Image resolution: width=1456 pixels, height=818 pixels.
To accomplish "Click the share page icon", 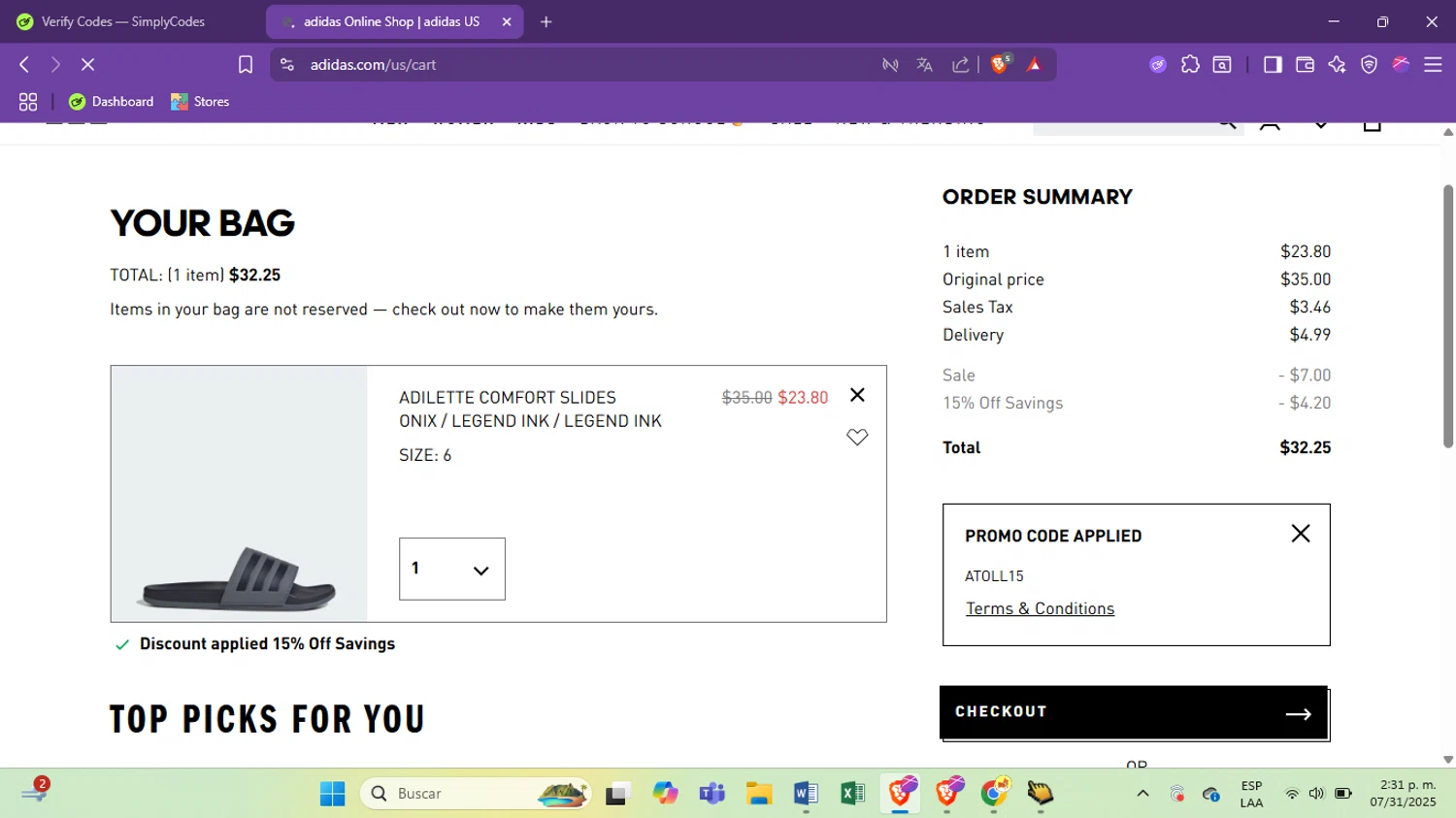I will 960,65.
